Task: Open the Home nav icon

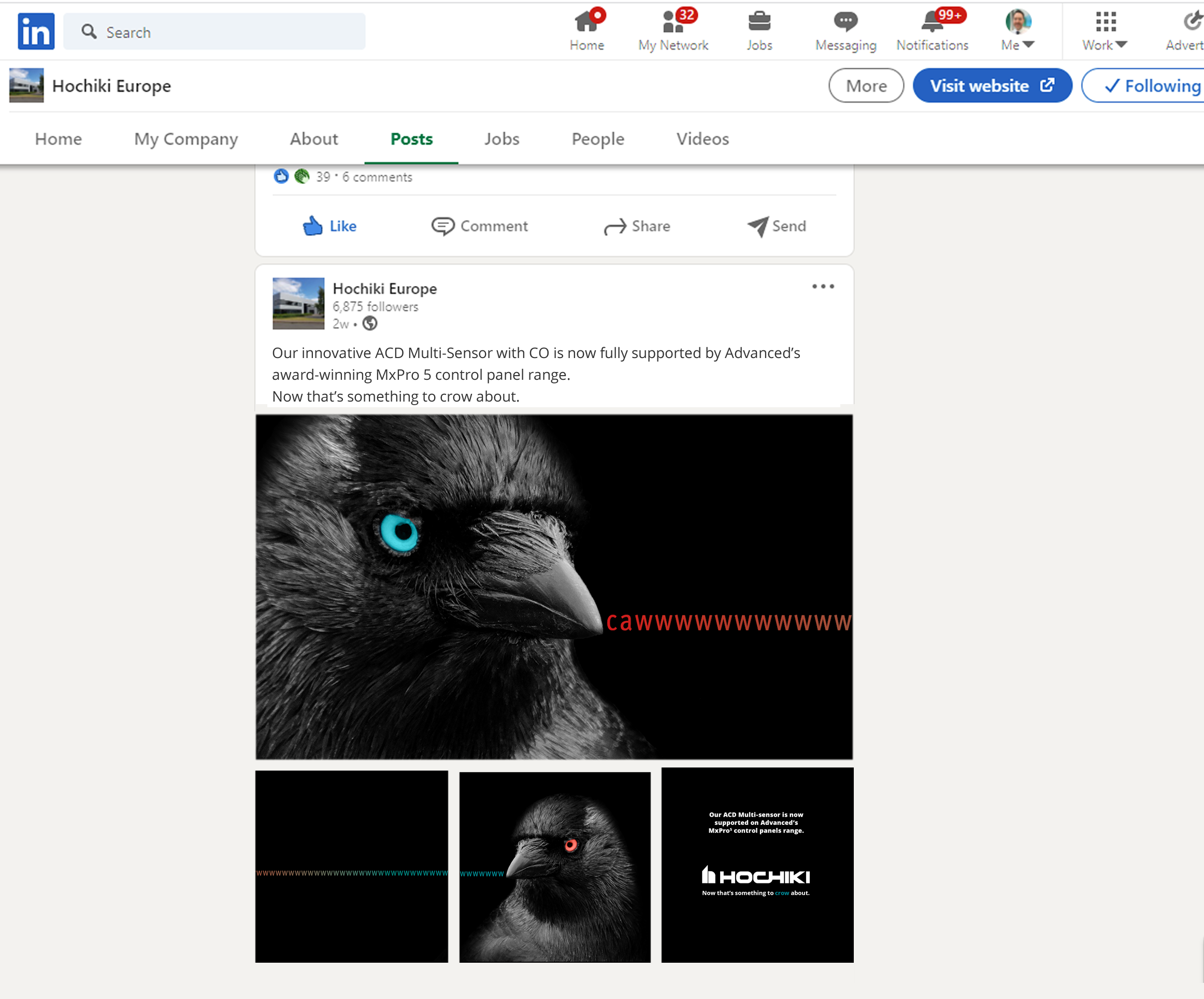Action: pyautogui.click(x=586, y=31)
